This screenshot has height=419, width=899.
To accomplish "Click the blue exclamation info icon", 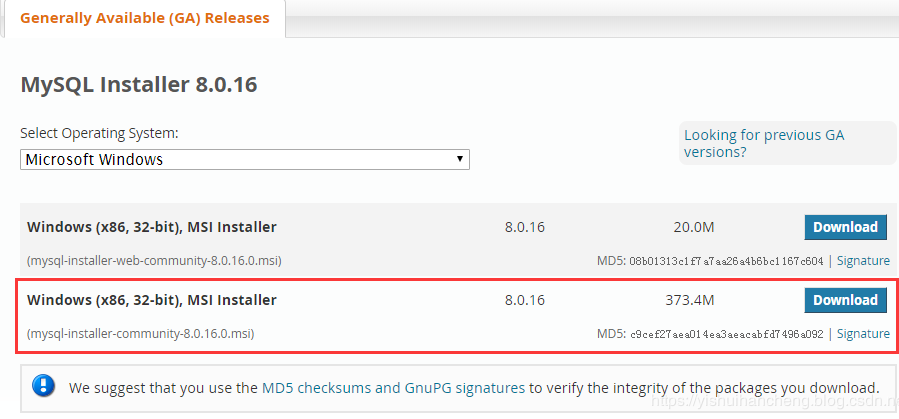I will pyautogui.click(x=44, y=386).
